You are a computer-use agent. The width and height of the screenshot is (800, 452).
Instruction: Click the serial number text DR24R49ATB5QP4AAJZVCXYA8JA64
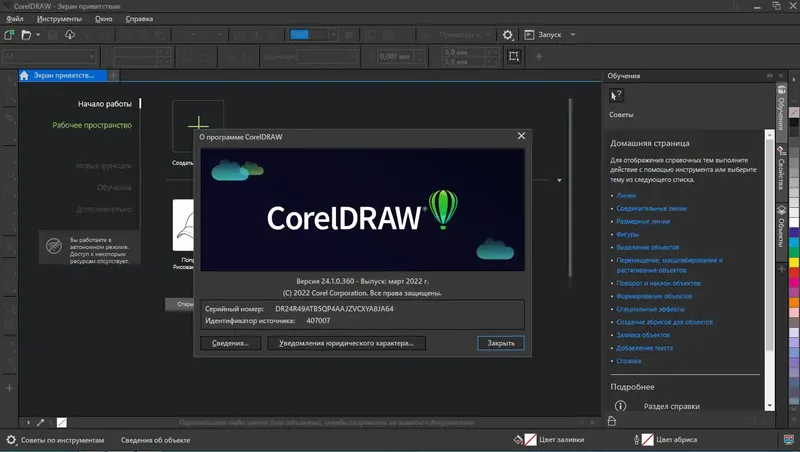[x=334, y=309]
